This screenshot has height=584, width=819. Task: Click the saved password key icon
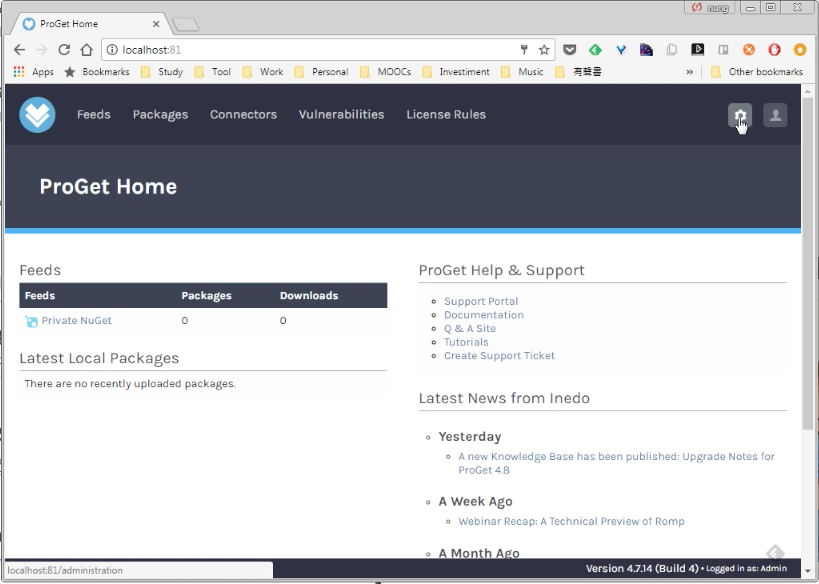coord(524,50)
